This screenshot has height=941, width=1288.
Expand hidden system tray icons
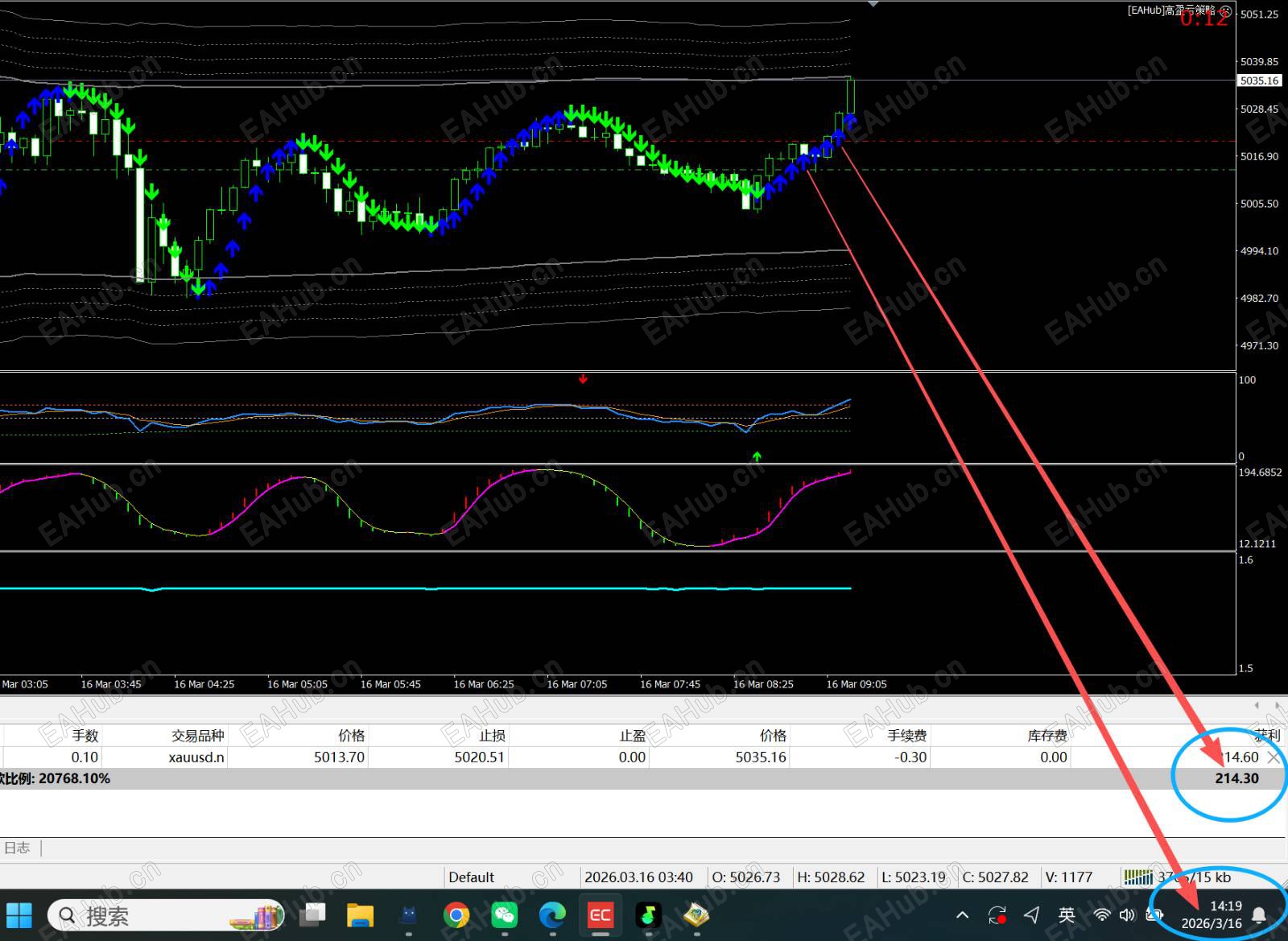click(962, 915)
